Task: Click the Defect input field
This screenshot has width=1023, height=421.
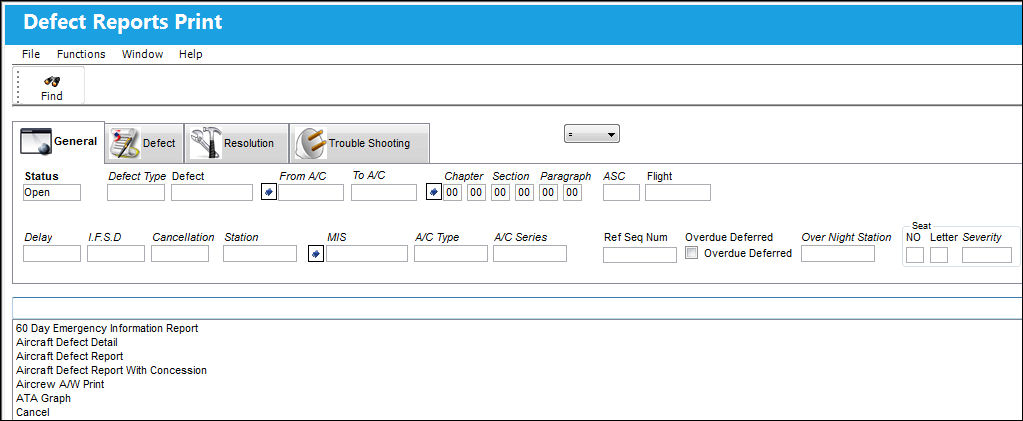Action: pos(212,193)
